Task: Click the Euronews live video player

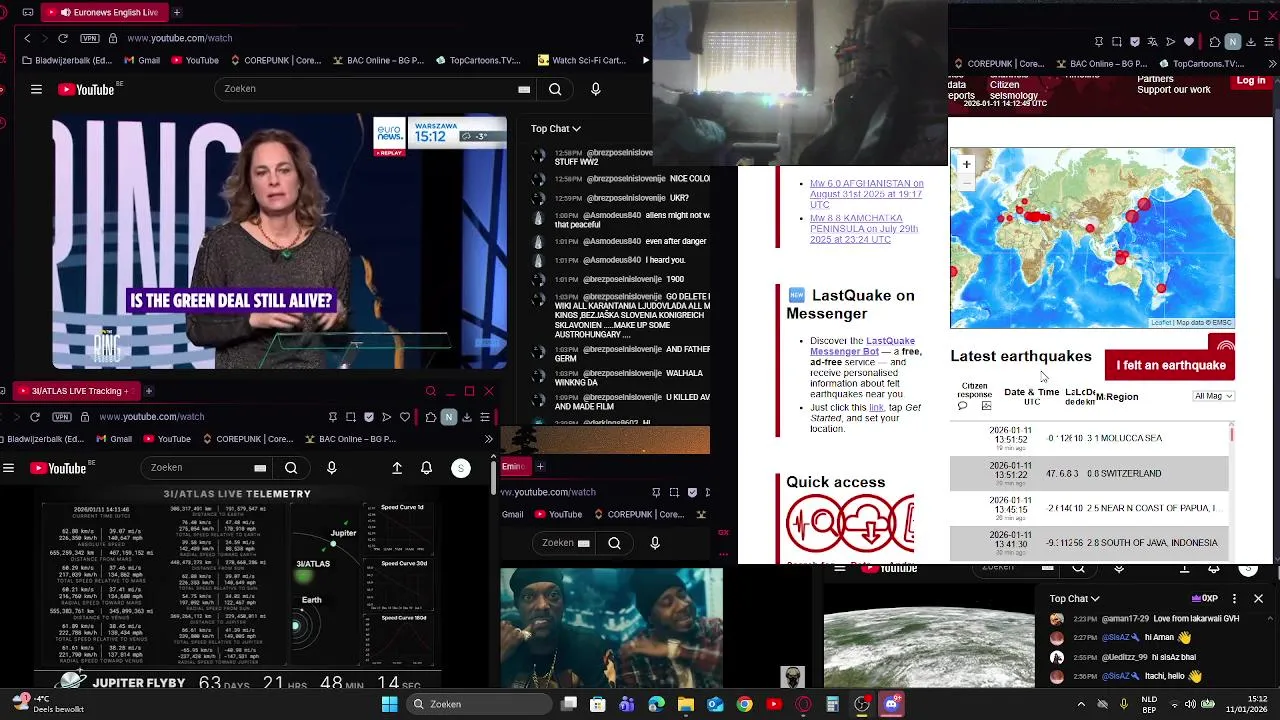Action: click(x=280, y=242)
